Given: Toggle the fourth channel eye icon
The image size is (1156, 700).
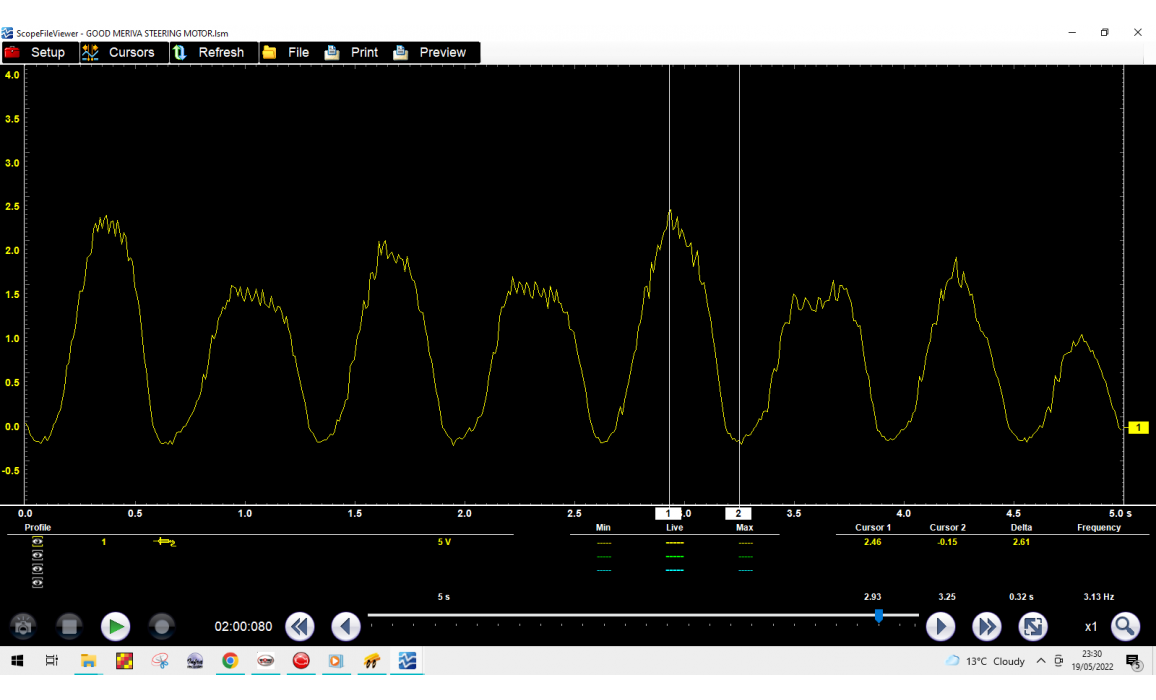Looking at the screenshot, I should click(x=38, y=582).
